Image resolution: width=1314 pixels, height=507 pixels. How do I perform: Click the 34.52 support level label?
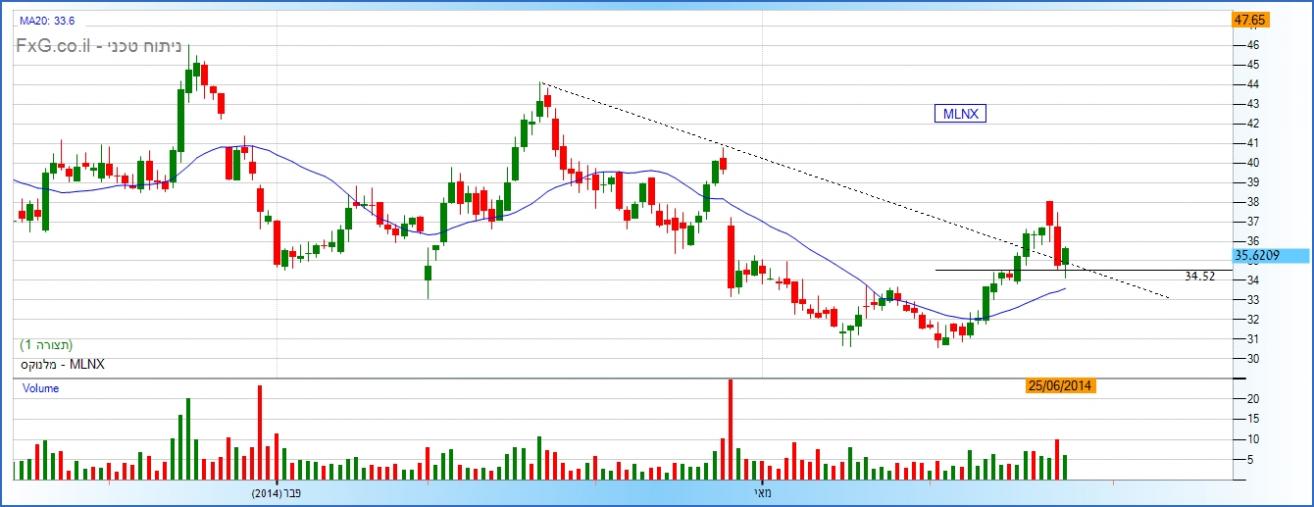pyautogui.click(x=1199, y=276)
